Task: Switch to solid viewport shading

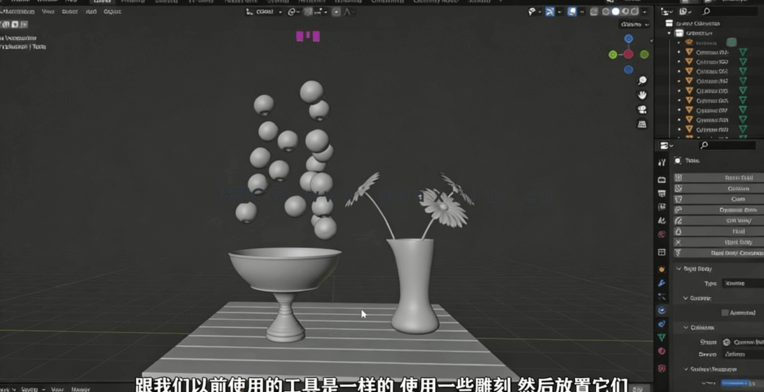Action: [x=616, y=12]
